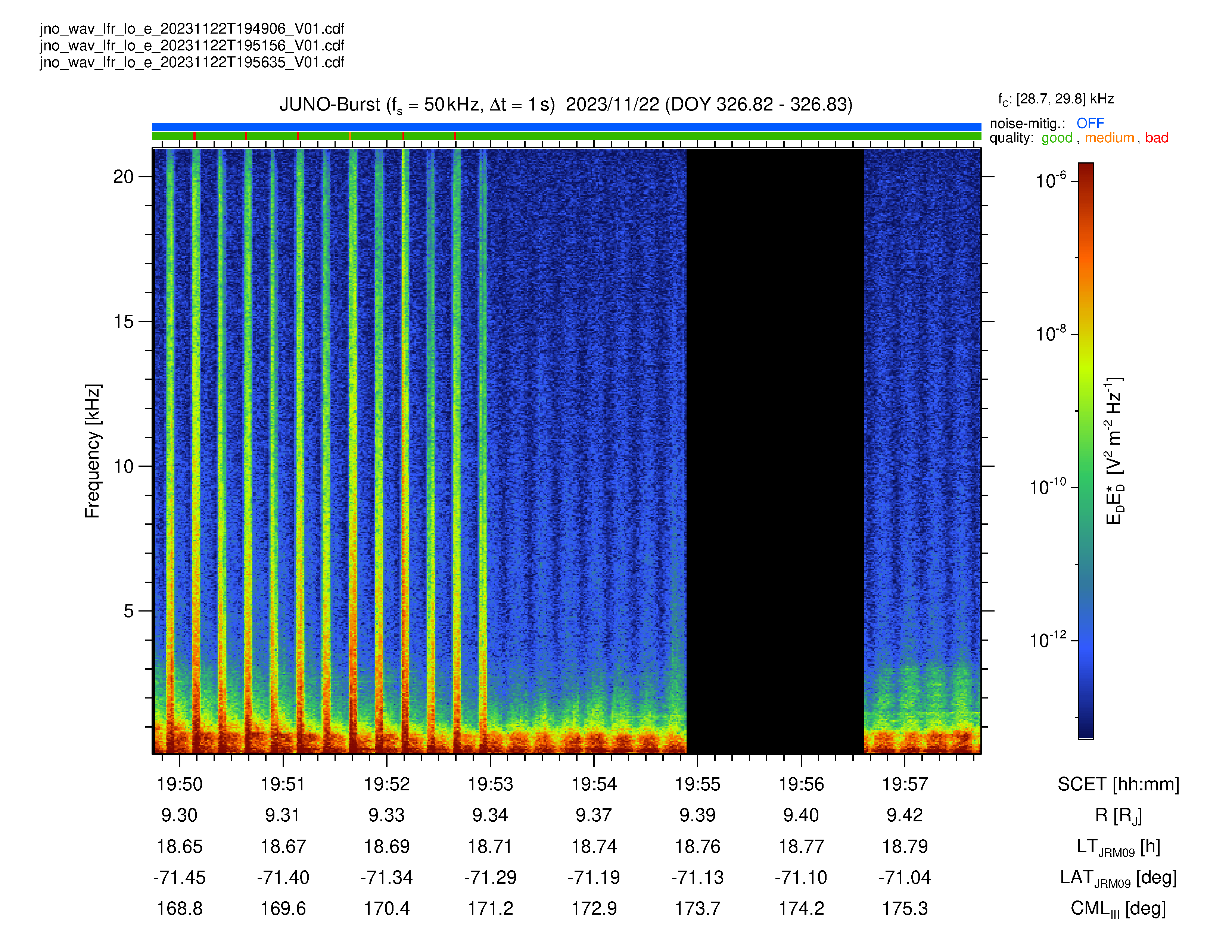1232x952 pixels.
Task: Click the OFF noise-mitigation legend text
Action: [x=1090, y=124]
